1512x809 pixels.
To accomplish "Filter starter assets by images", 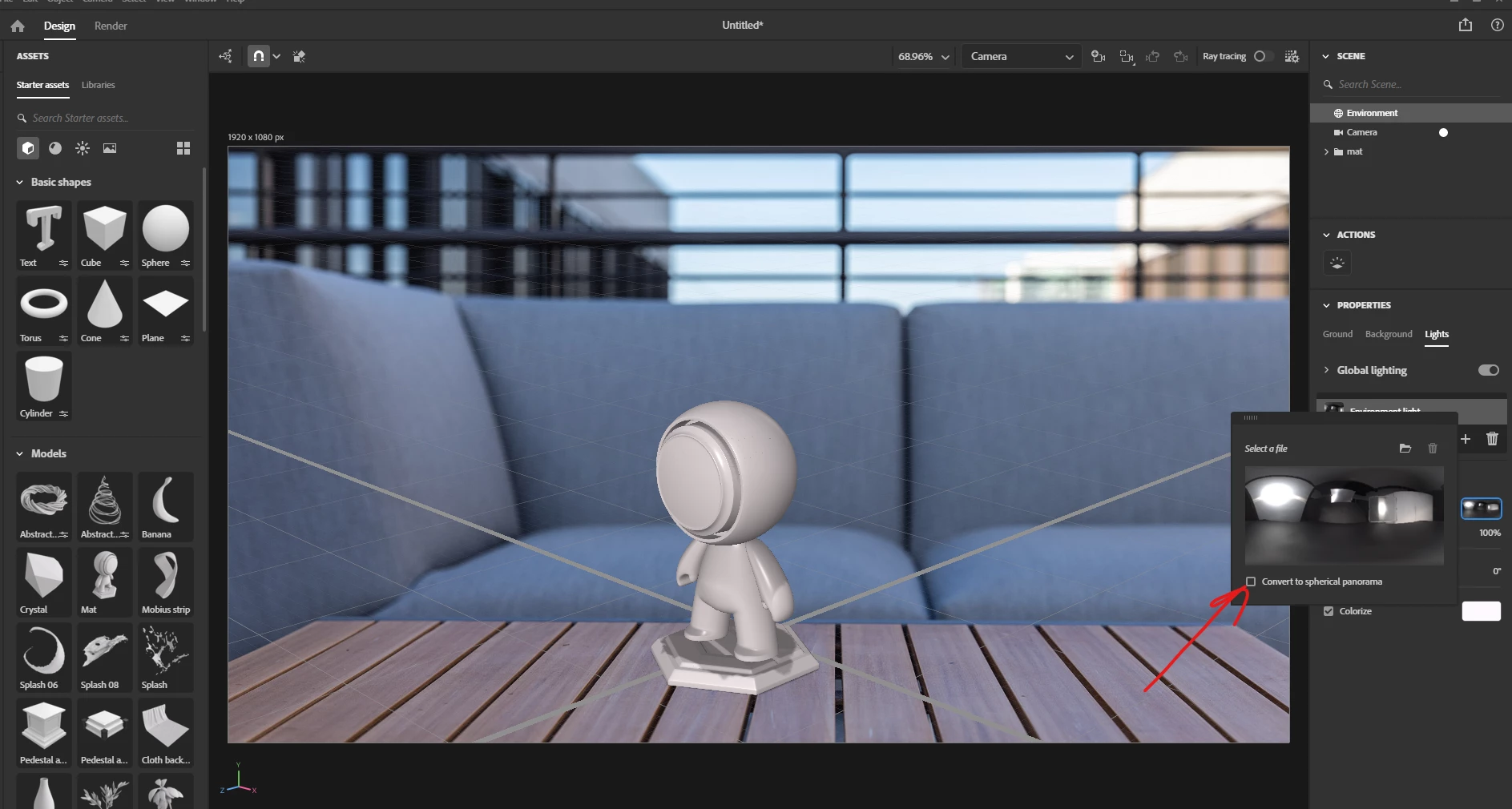I will click(x=110, y=148).
